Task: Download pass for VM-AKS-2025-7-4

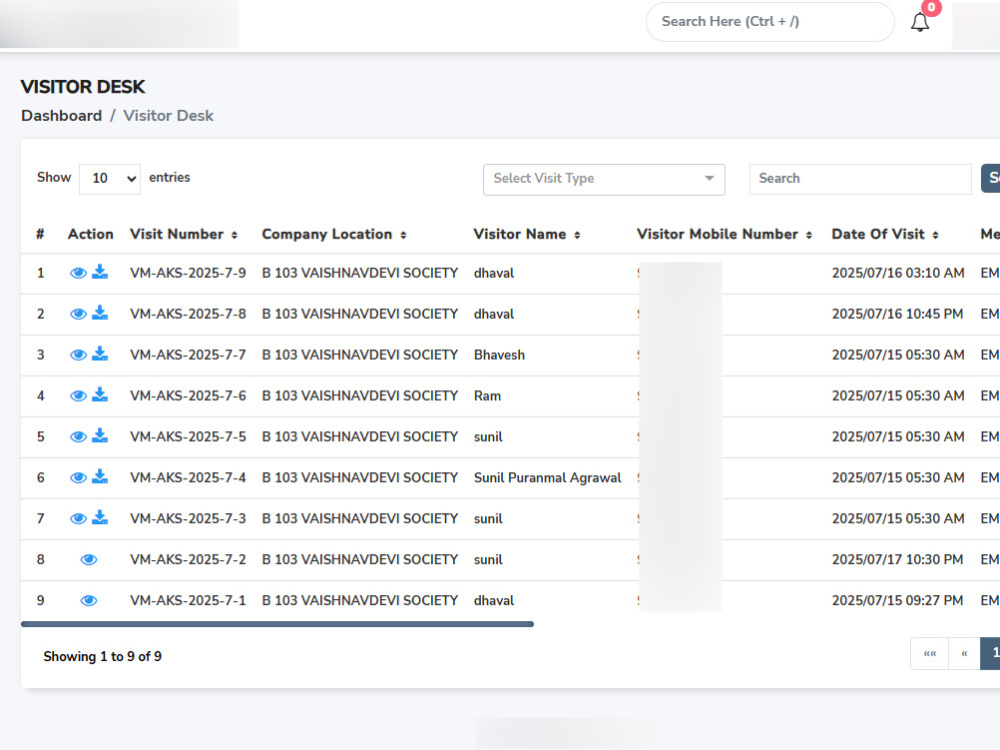Action: [100, 476]
